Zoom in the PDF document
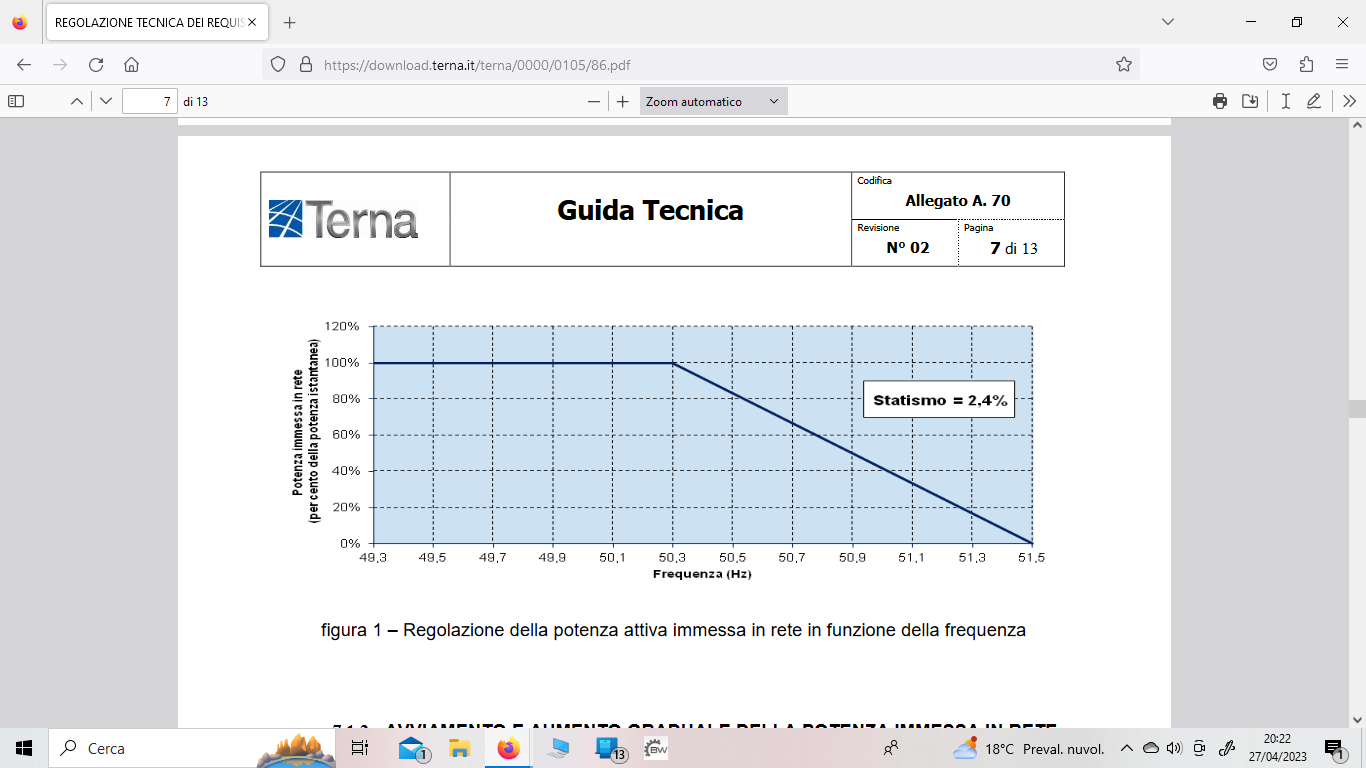Image resolution: width=1366 pixels, height=768 pixels. coord(622,101)
